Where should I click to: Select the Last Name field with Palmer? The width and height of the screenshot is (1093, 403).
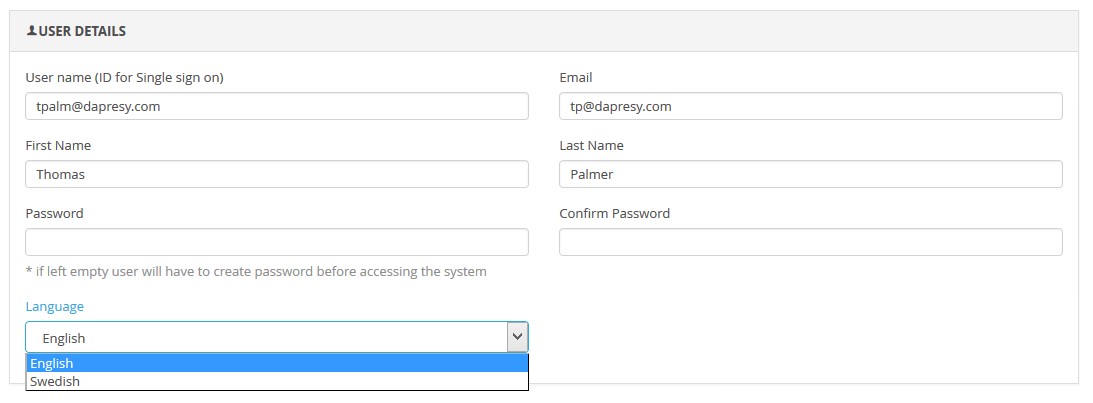point(810,174)
